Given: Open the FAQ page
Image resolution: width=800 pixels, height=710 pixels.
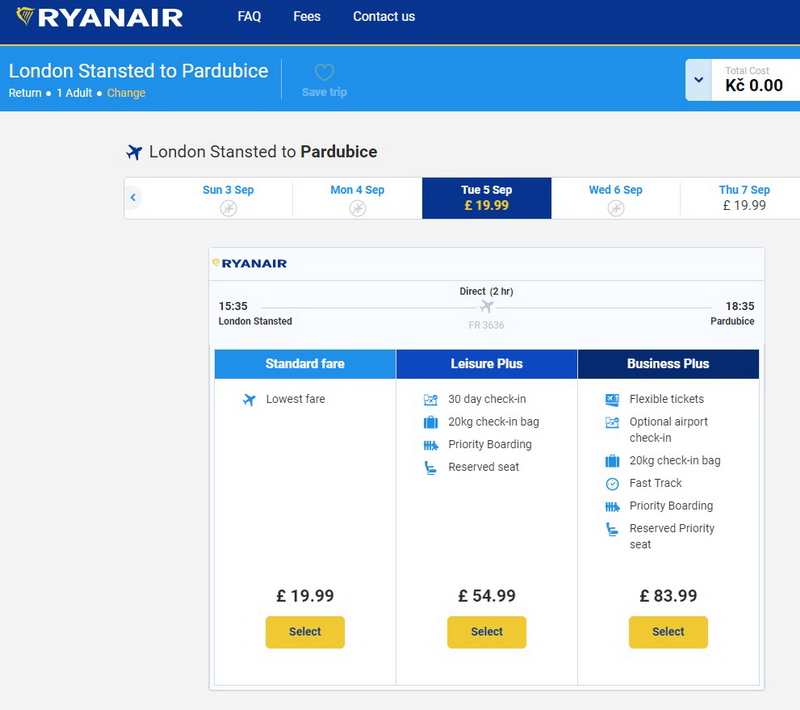Looking at the screenshot, I should (x=249, y=16).
